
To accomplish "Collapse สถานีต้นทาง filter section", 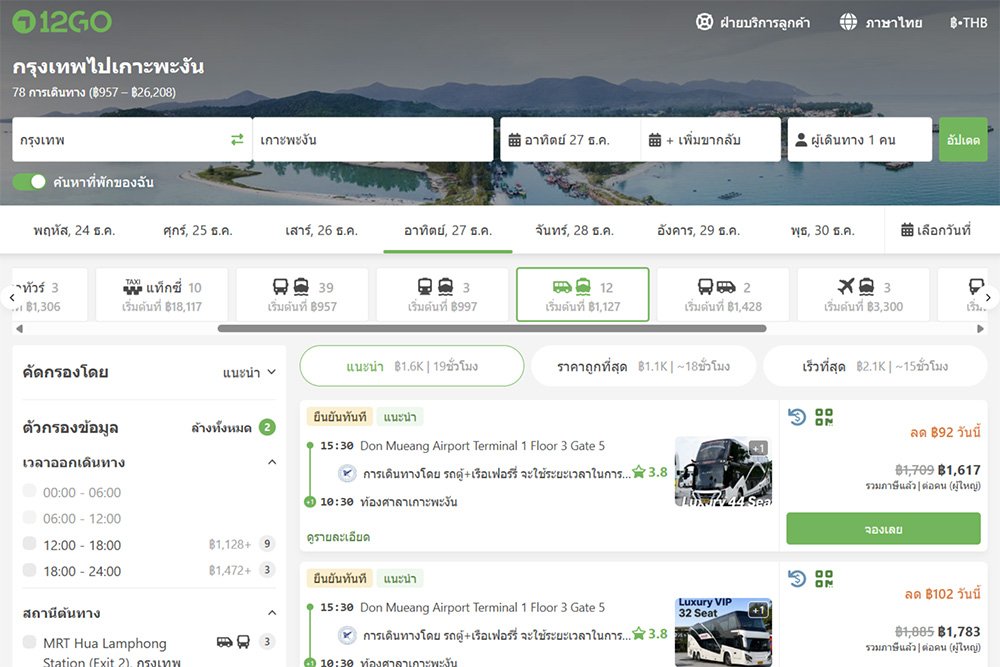I will (272, 613).
